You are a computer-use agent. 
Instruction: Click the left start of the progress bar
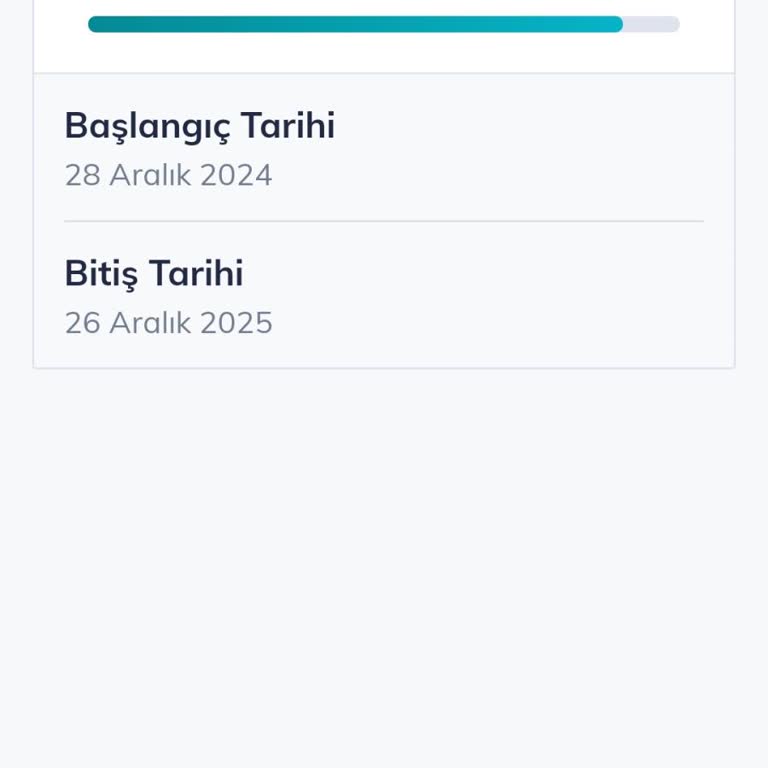[x=96, y=24]
